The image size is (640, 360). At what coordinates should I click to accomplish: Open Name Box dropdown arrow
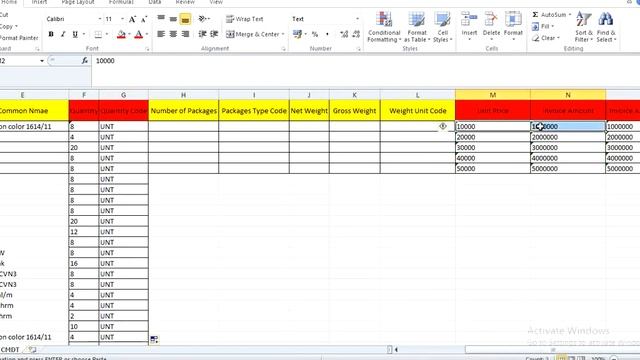pyautogui.click(x=42, y=61)
